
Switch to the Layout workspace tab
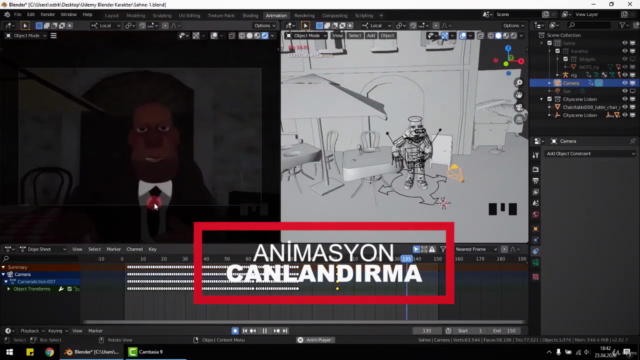pyautogui.click(x=111, y=16)
